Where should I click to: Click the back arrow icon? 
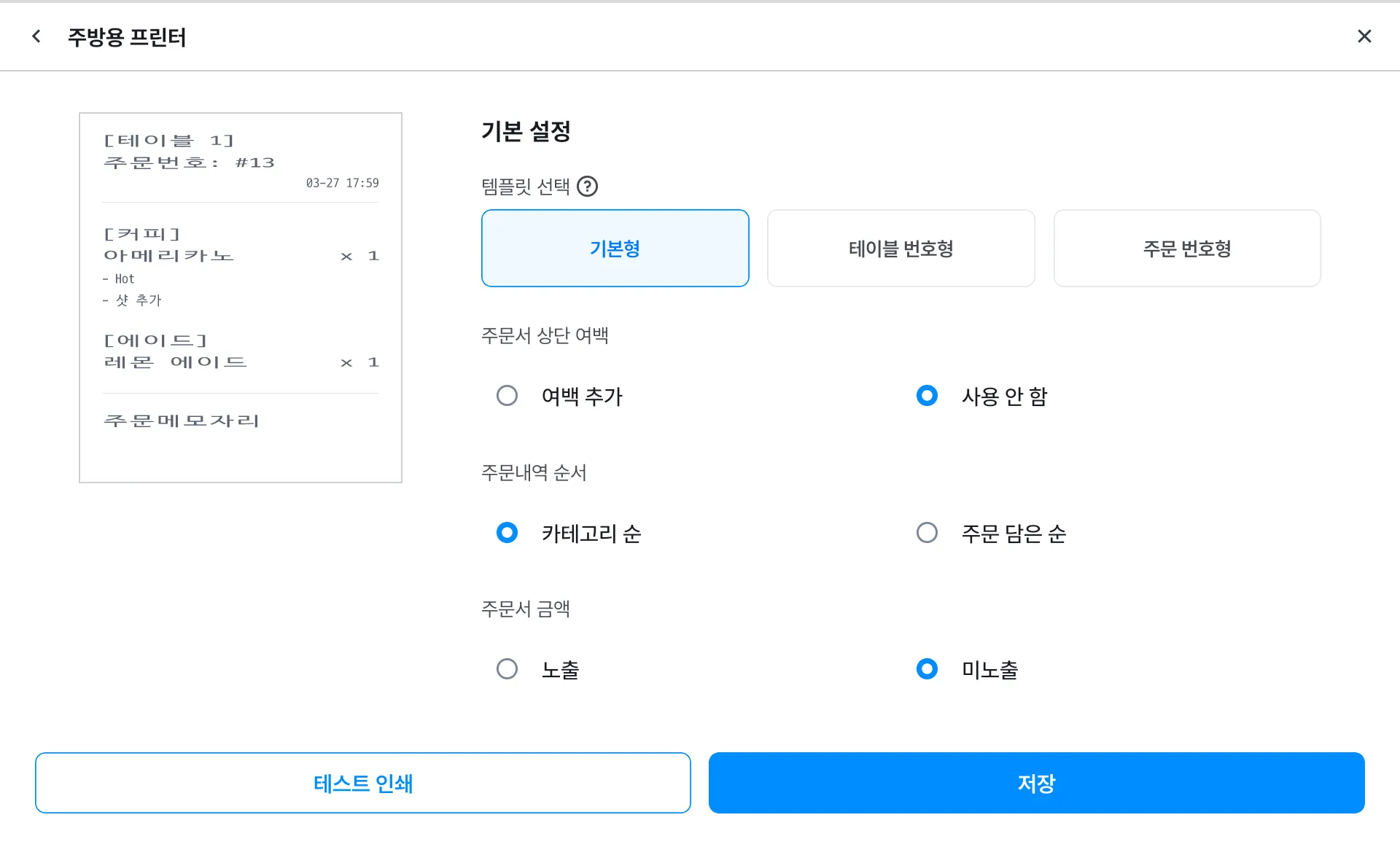tap(36, 36)
